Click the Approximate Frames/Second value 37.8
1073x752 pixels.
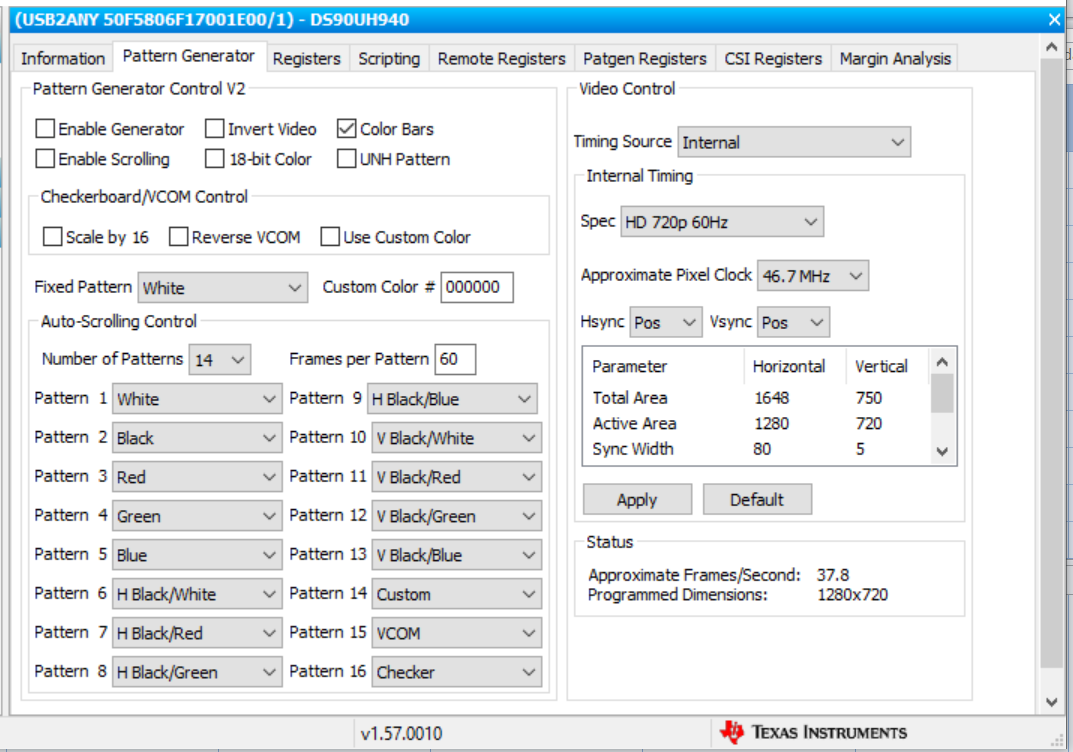833,575
